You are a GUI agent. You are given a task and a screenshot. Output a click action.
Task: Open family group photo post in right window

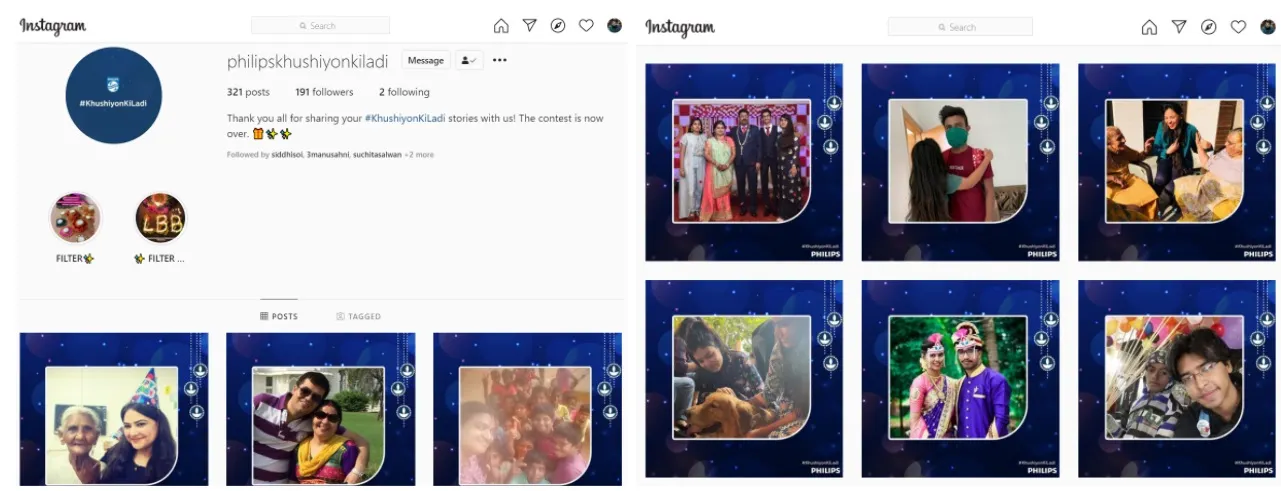coord(744,162)
